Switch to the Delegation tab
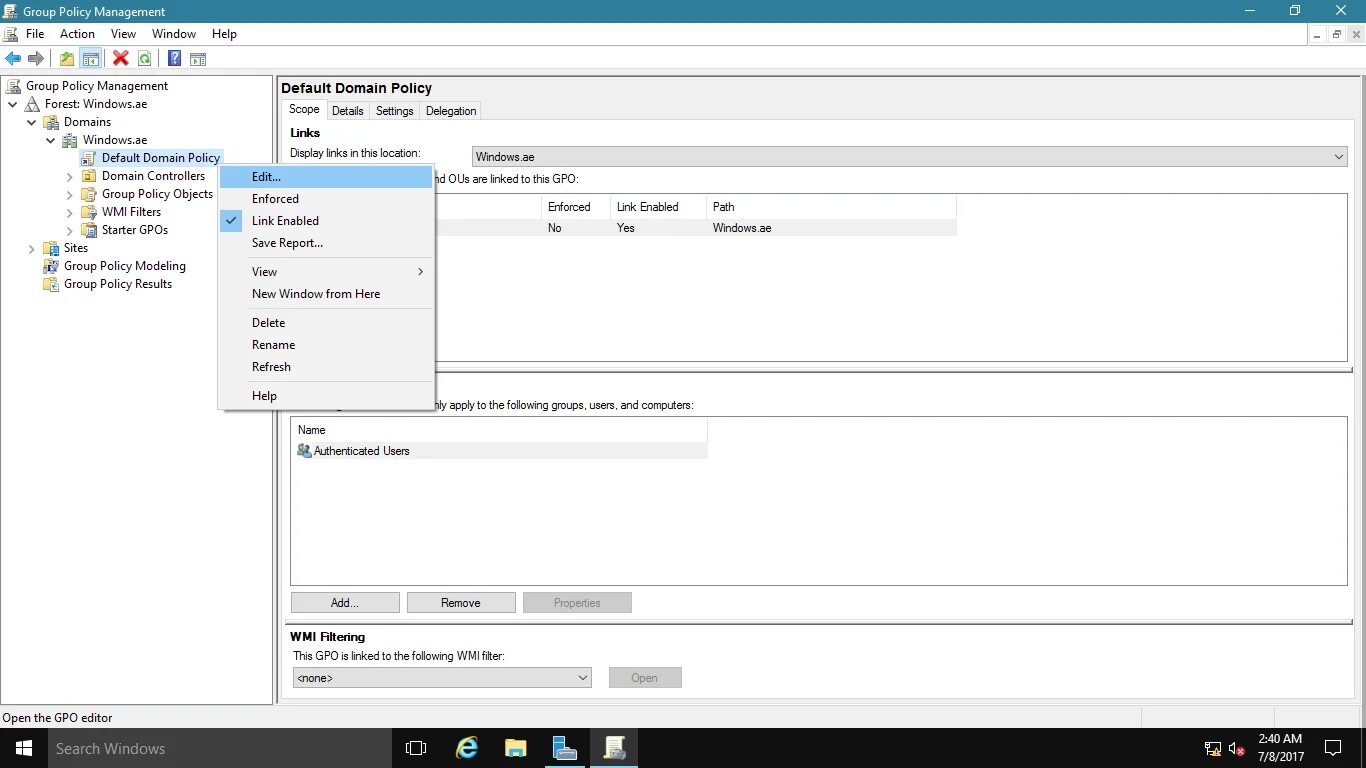This screenshot has width=1366, height=768. coord(451,111)
